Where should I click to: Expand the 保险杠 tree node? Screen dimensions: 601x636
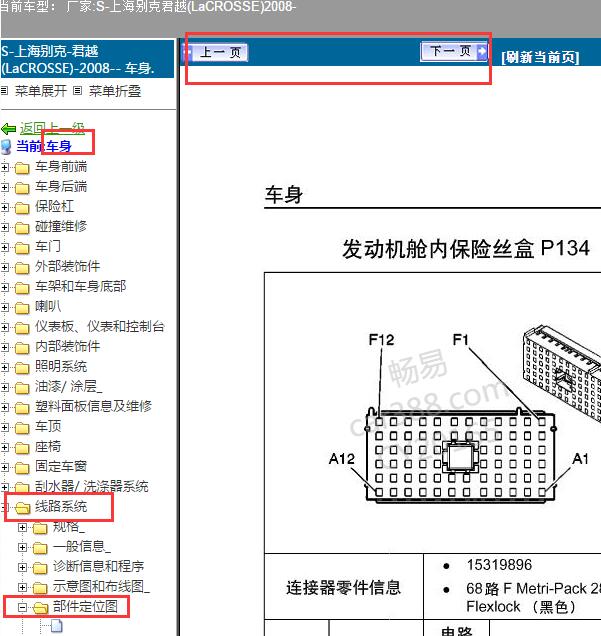[x=5, y=207]
